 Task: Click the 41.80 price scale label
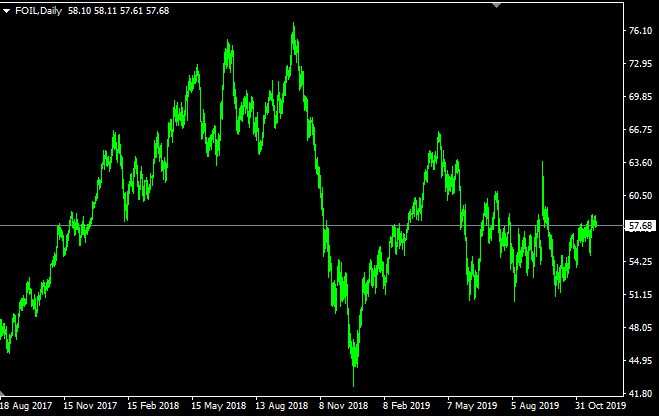[x=641, y=394]
